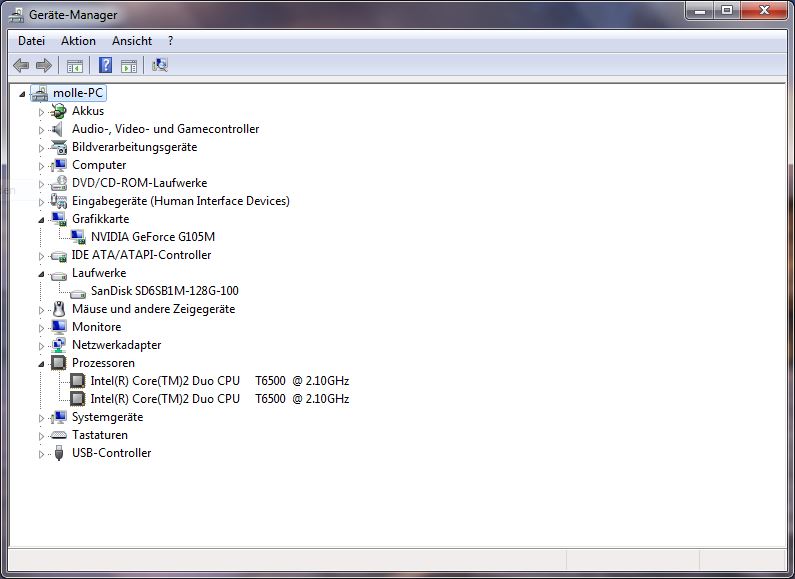
Task: Minimize the Geräte-Manager window
Action: (x=701, y=10)
